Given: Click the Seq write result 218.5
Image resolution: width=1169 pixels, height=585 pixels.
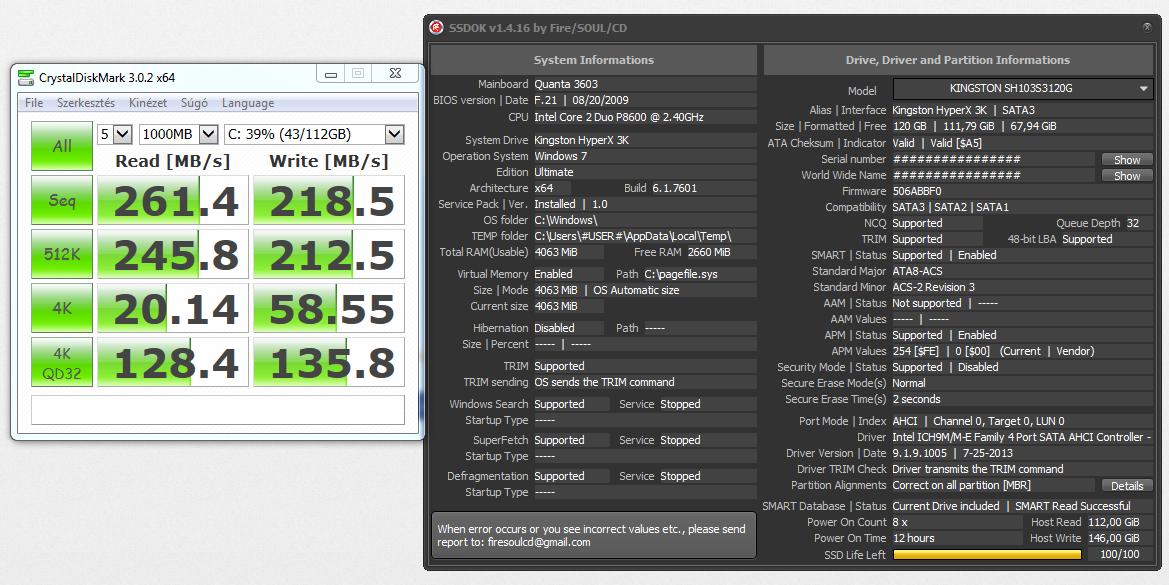Looking at the screenshot, I should click(329, 200).
